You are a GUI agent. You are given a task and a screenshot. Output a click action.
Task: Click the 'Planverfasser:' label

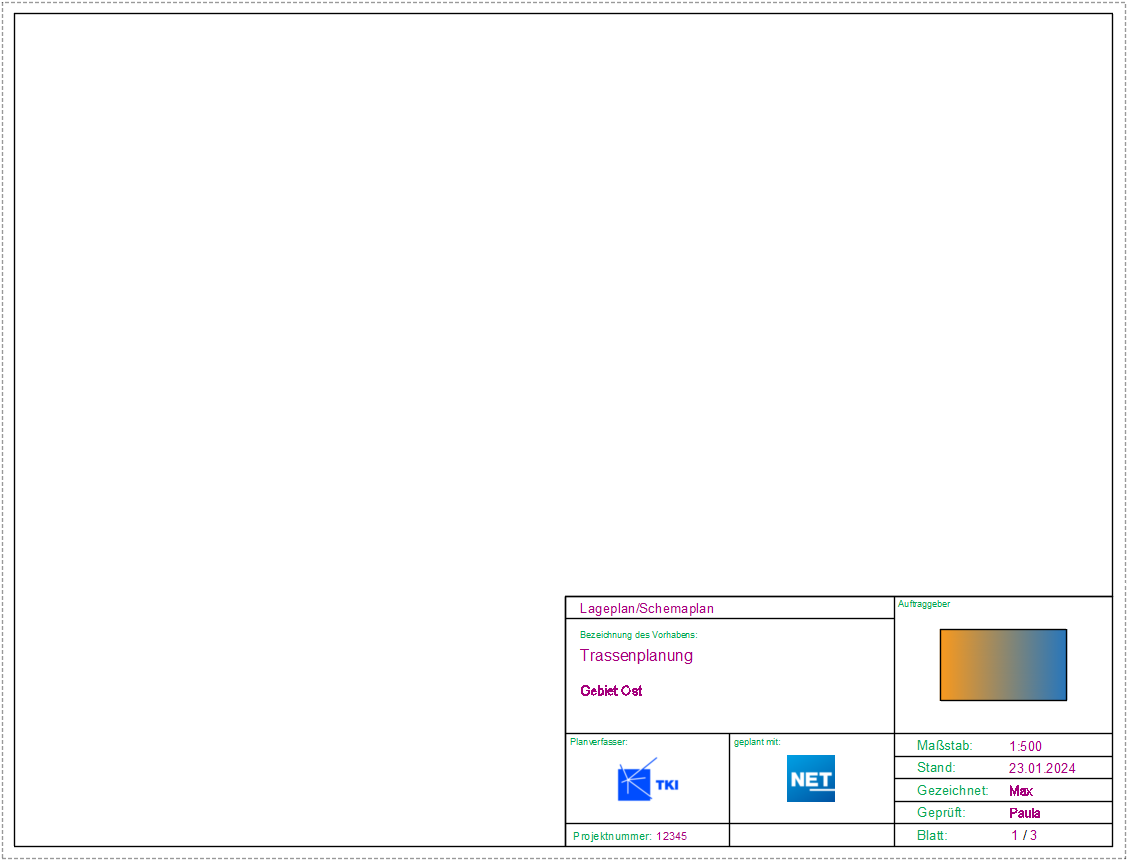click(x=598, y=742)
